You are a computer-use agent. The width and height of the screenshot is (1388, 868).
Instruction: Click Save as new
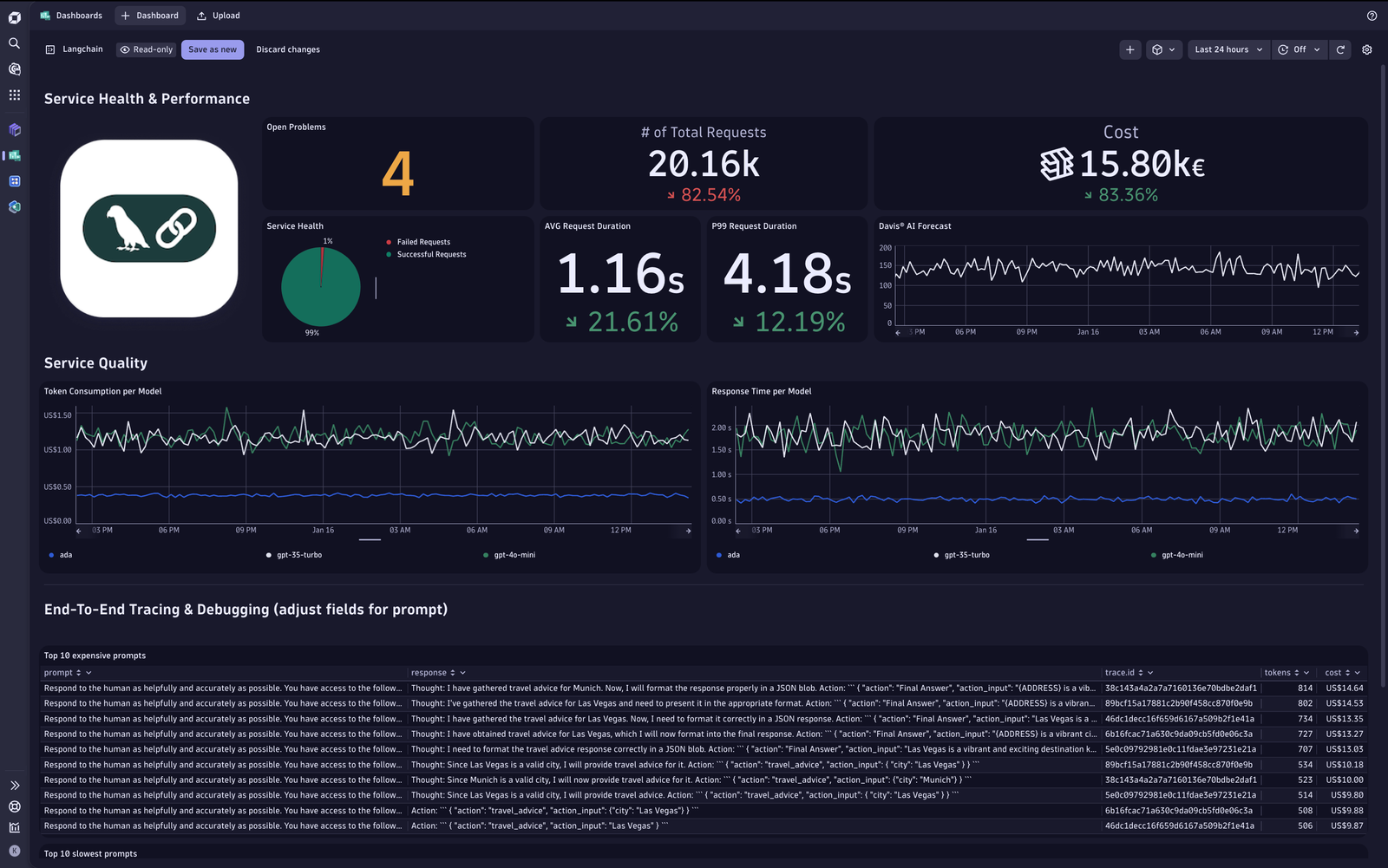pyautogui.click(x=213, y=49)
